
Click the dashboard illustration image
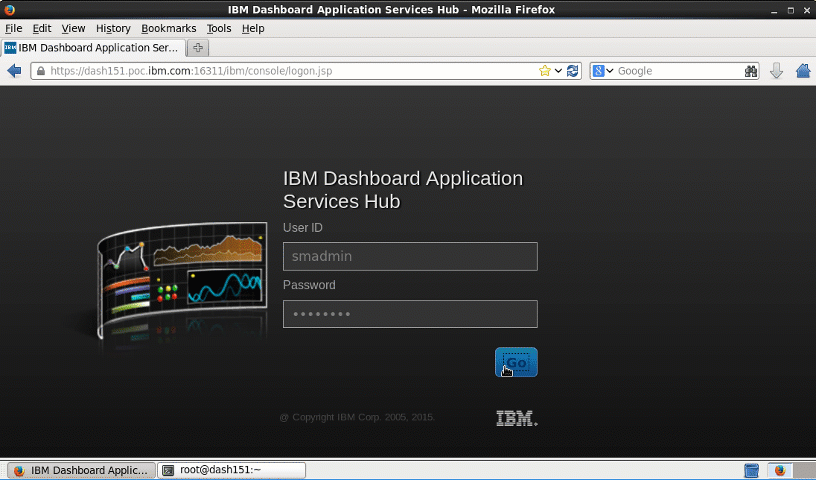pyautogui.click(x=182, y=281)
